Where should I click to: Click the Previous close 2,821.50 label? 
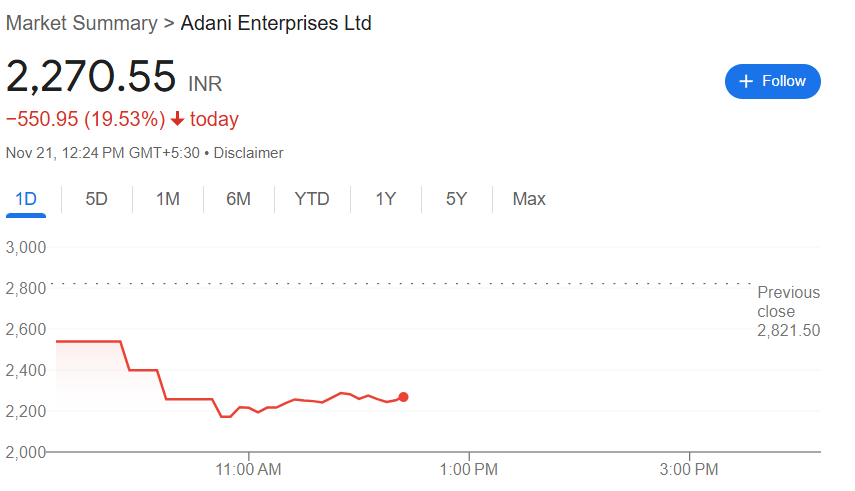coord(788,311)
